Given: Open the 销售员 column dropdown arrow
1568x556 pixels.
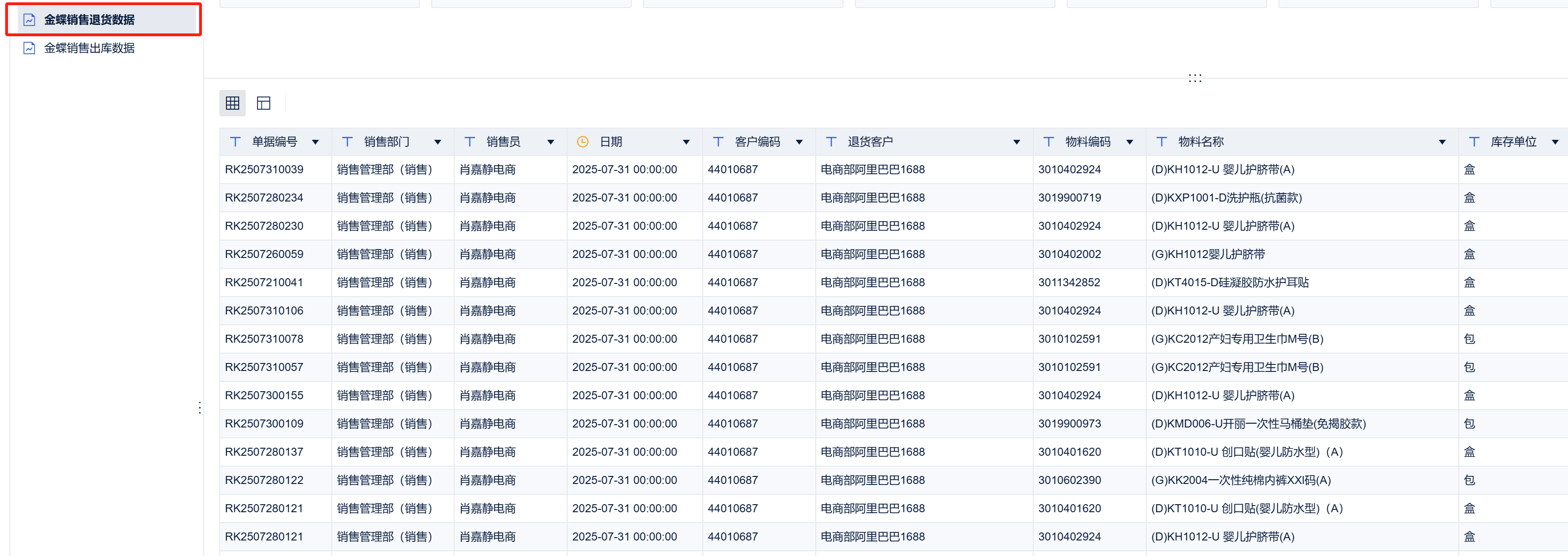Looking at the screenshot, I should coord(551,143).
